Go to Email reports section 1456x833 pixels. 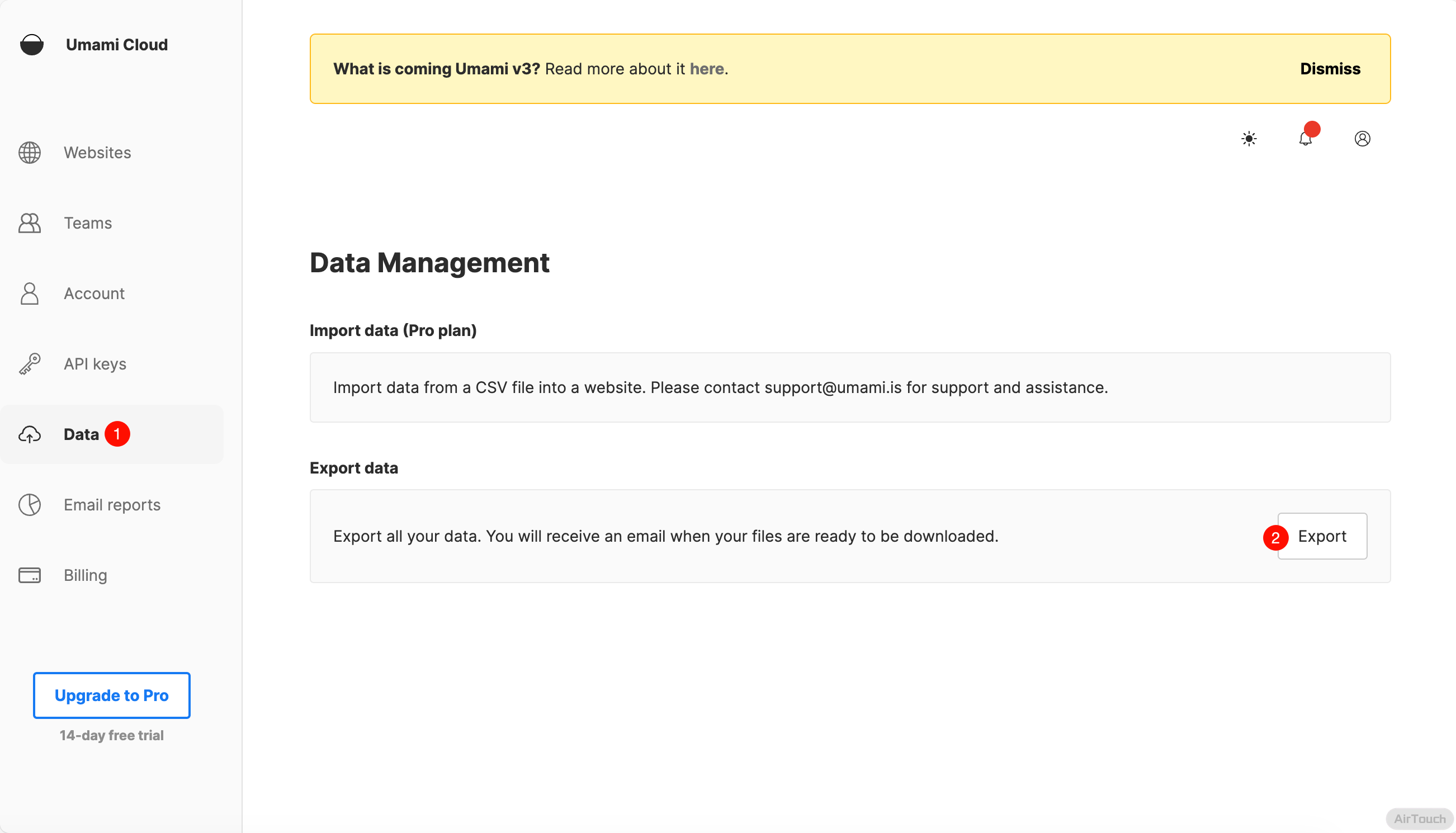(x=112, y=505)
